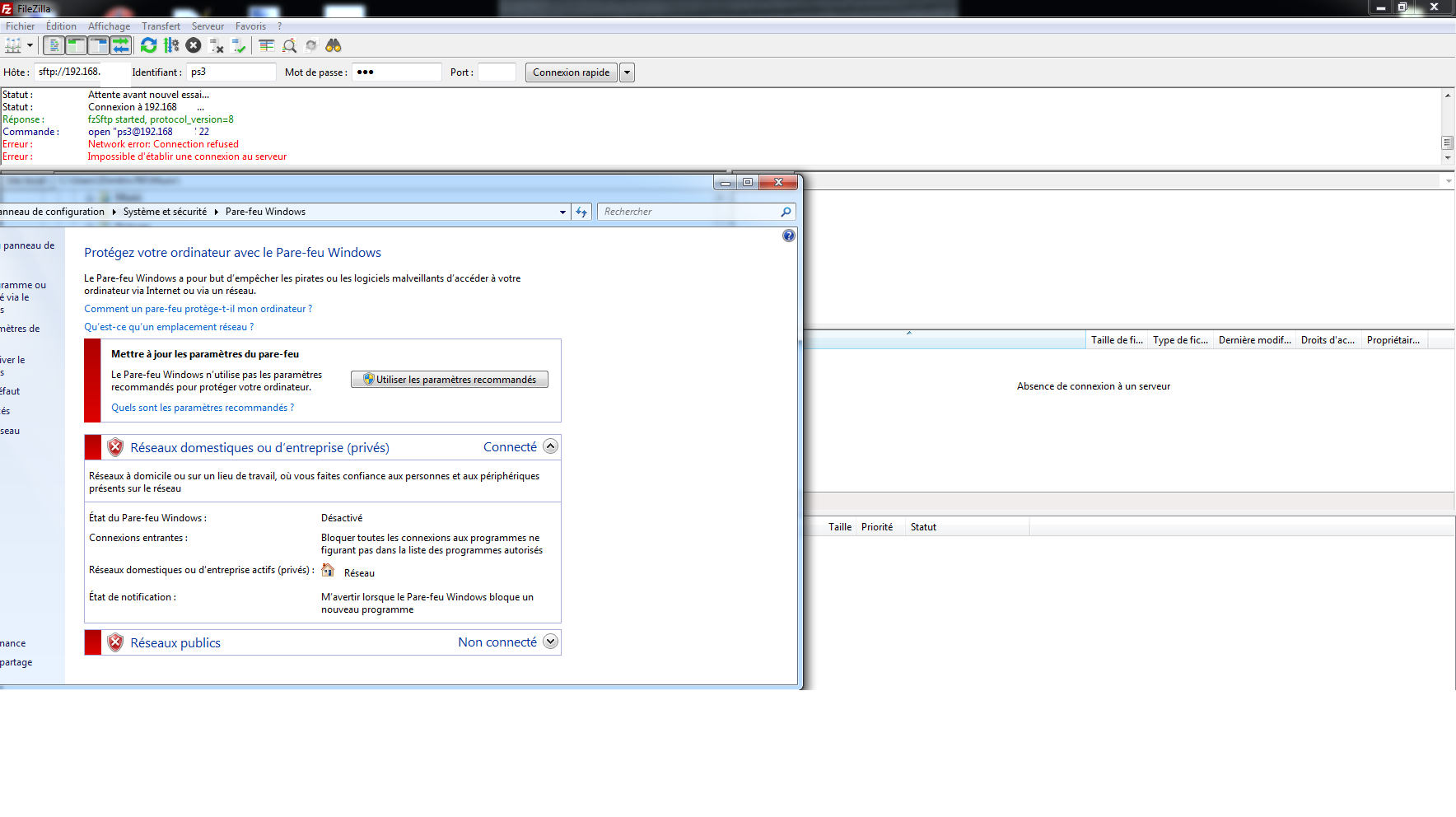Open 'Quels sont les paramètres recommandés ?' link
Viewport: 1456px width, 817px height.
tap(203, 408)
